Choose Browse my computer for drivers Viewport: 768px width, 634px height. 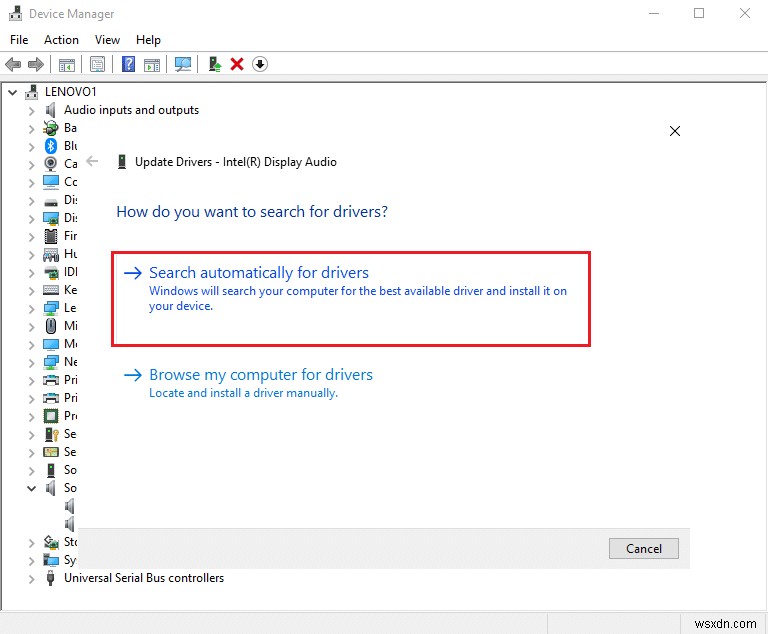tap(260, 375)
